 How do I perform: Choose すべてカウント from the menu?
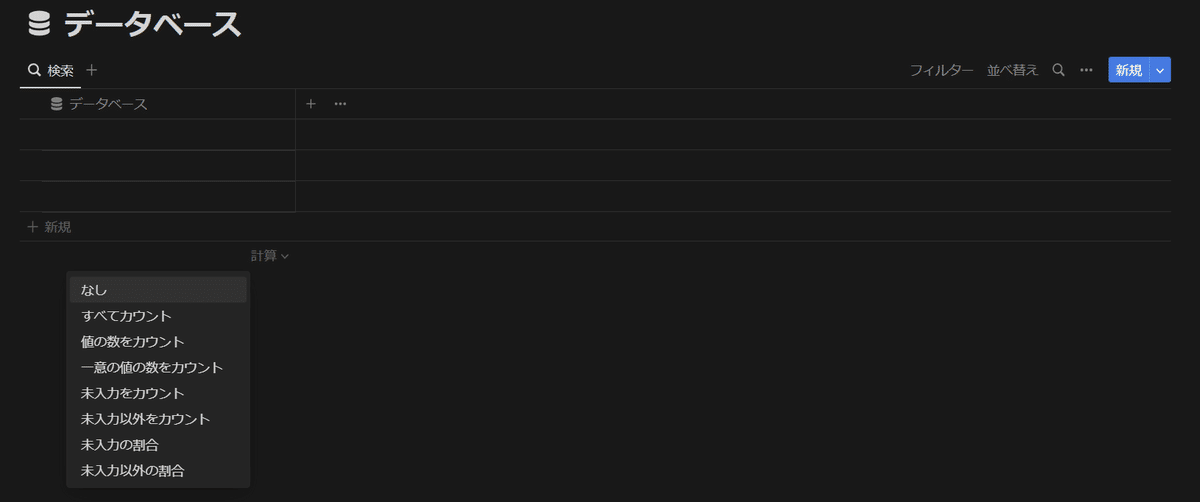[x=126, y=316]
